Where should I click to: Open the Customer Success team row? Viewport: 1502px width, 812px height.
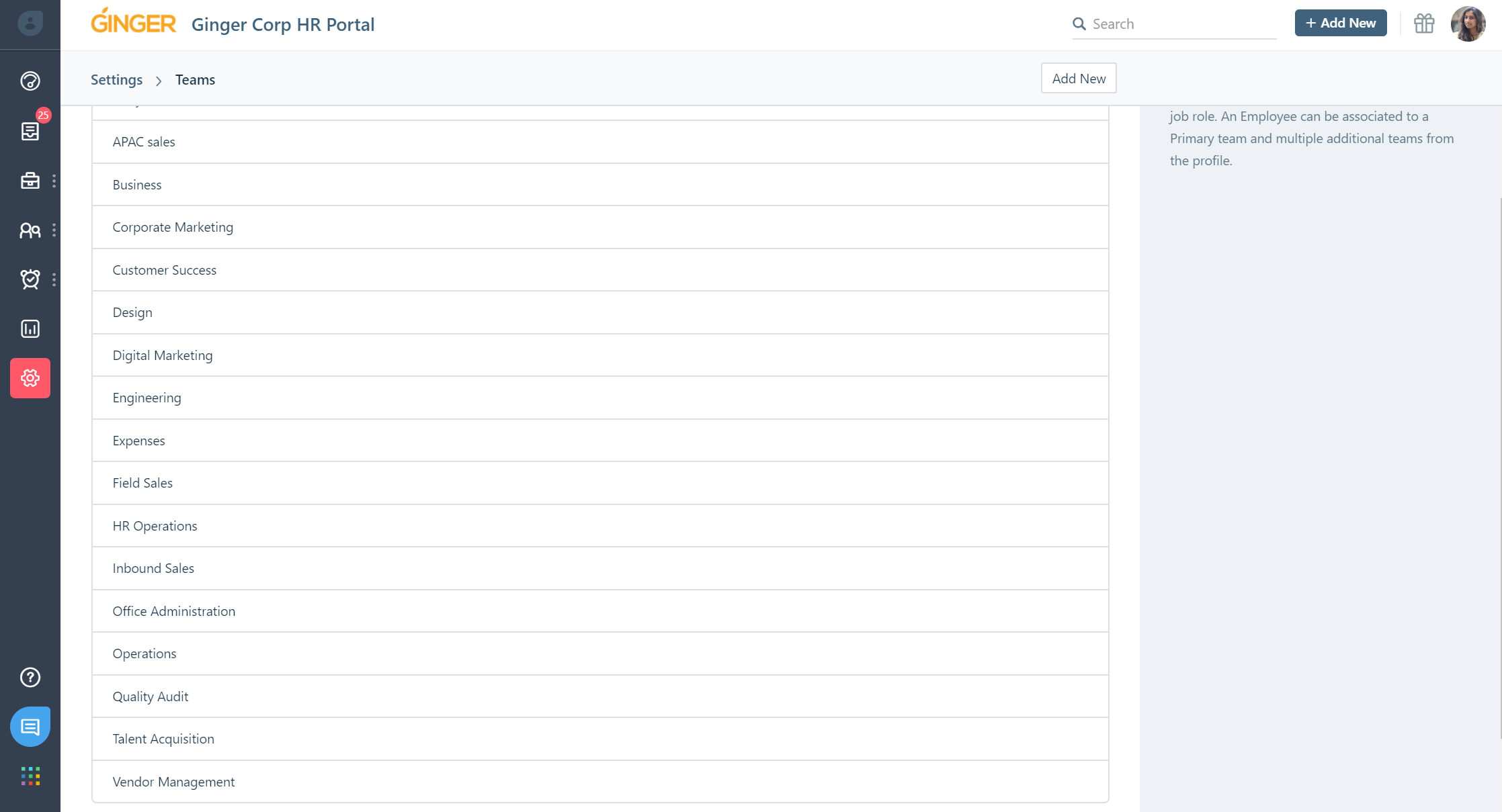pos(600,270)
